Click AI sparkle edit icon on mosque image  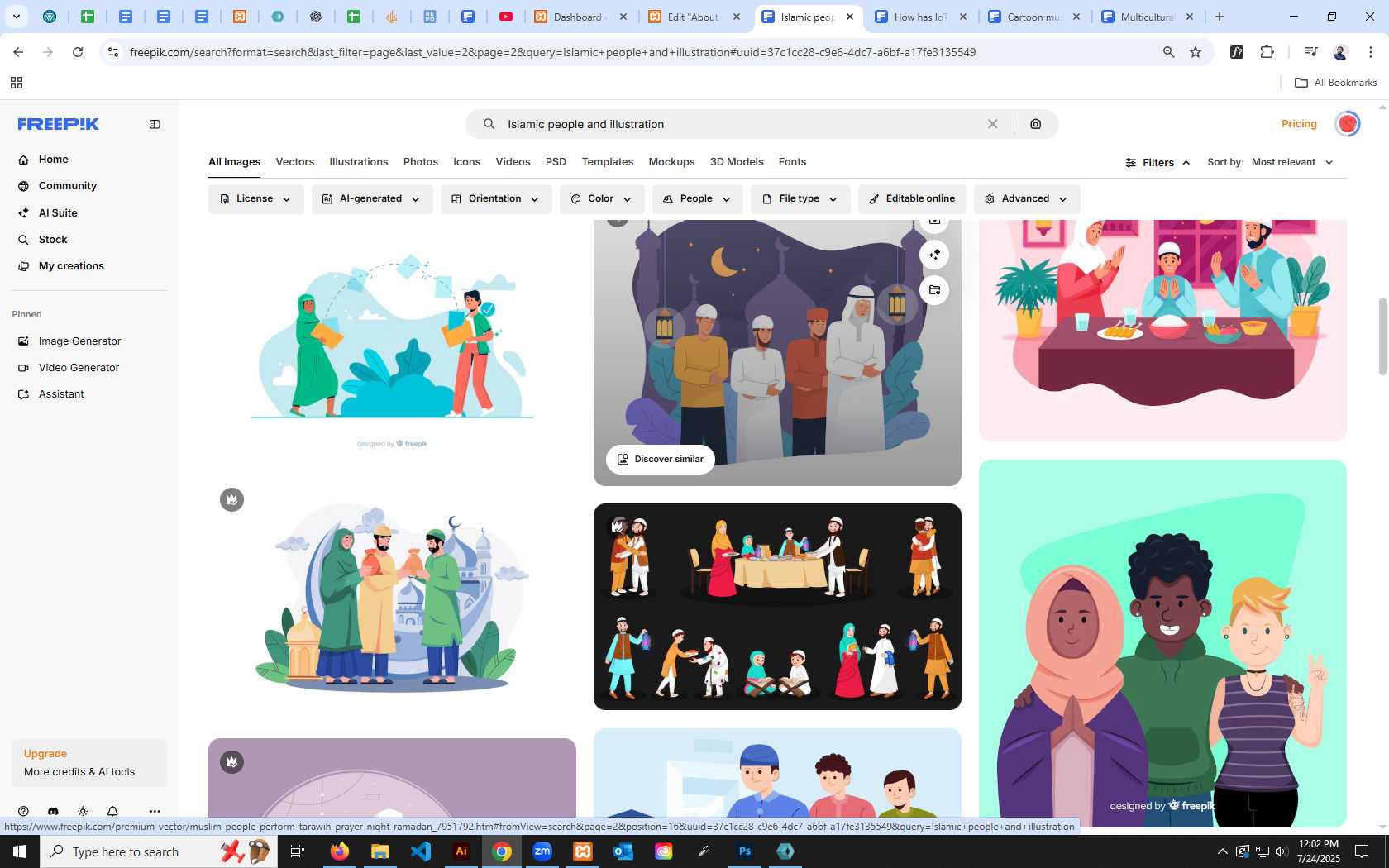click(x=934, y=255)
